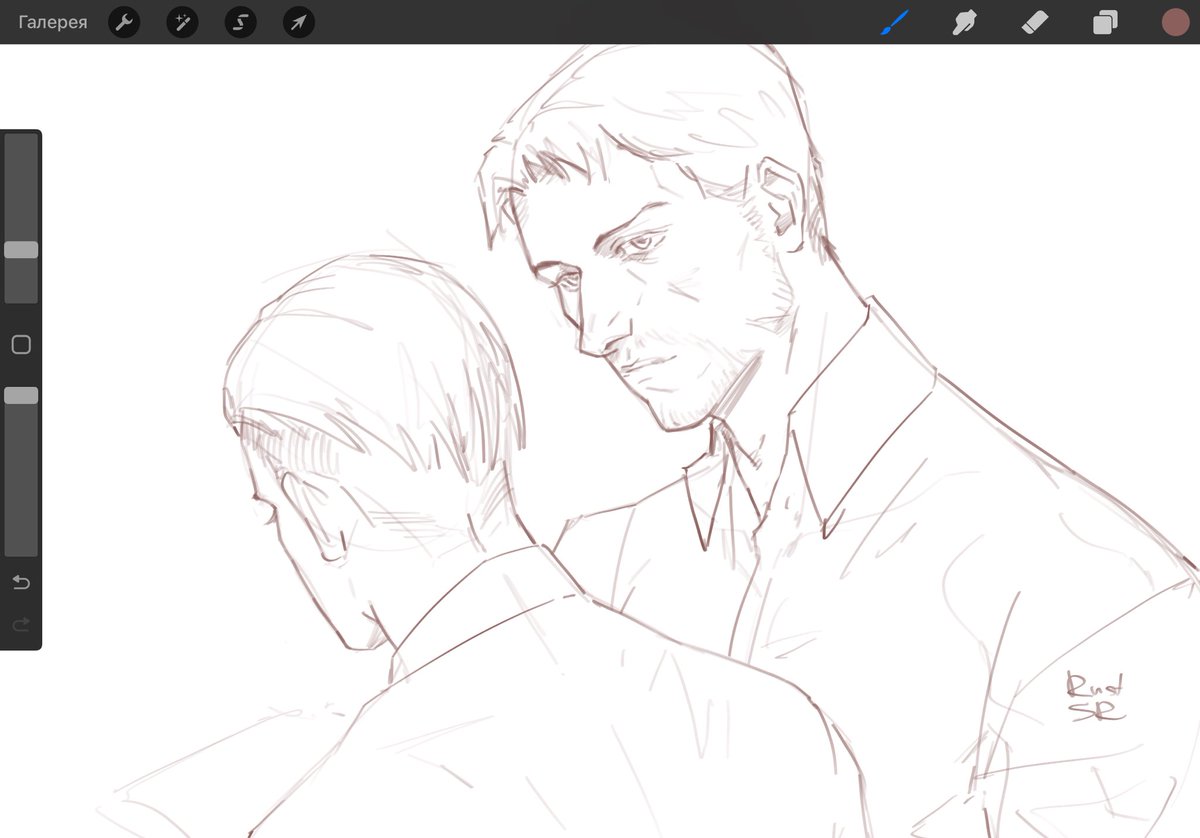
Task: Select the Brush tool
Action: [894, 22]
